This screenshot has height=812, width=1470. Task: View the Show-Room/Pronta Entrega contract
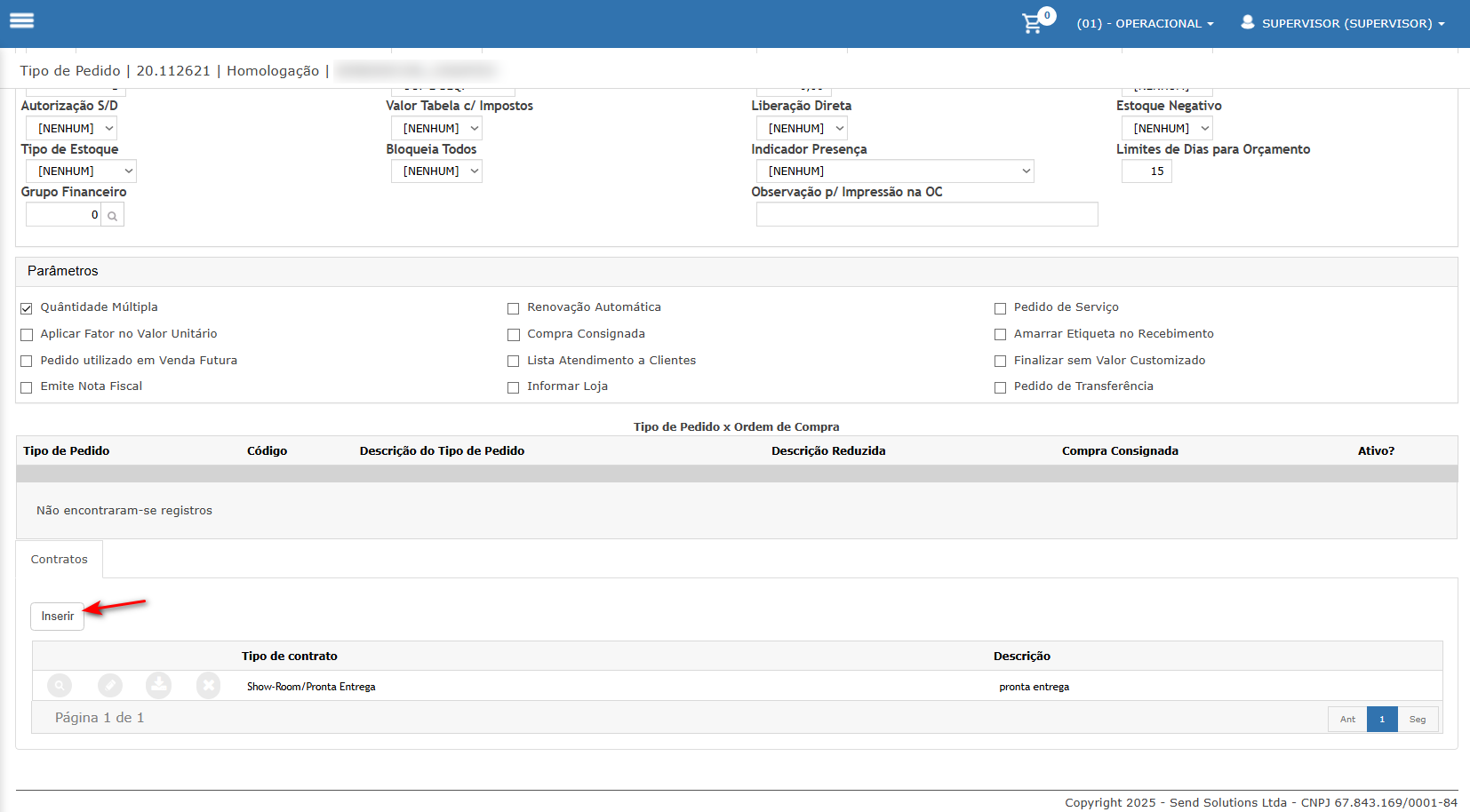click(60, 685)
